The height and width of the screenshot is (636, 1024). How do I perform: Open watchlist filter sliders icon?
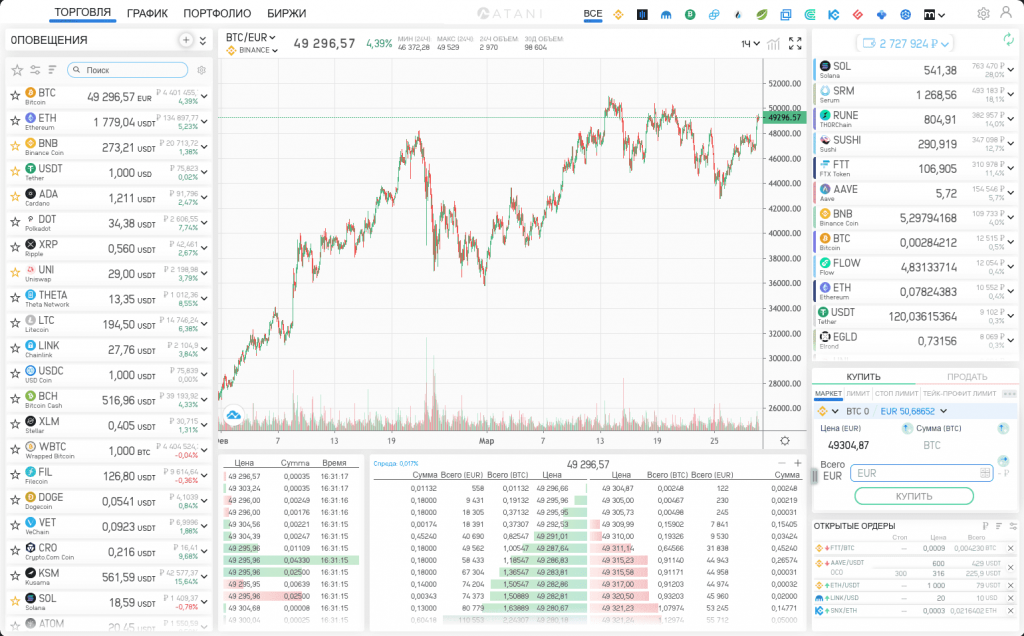pyautogui.click(x=35, y=70)
